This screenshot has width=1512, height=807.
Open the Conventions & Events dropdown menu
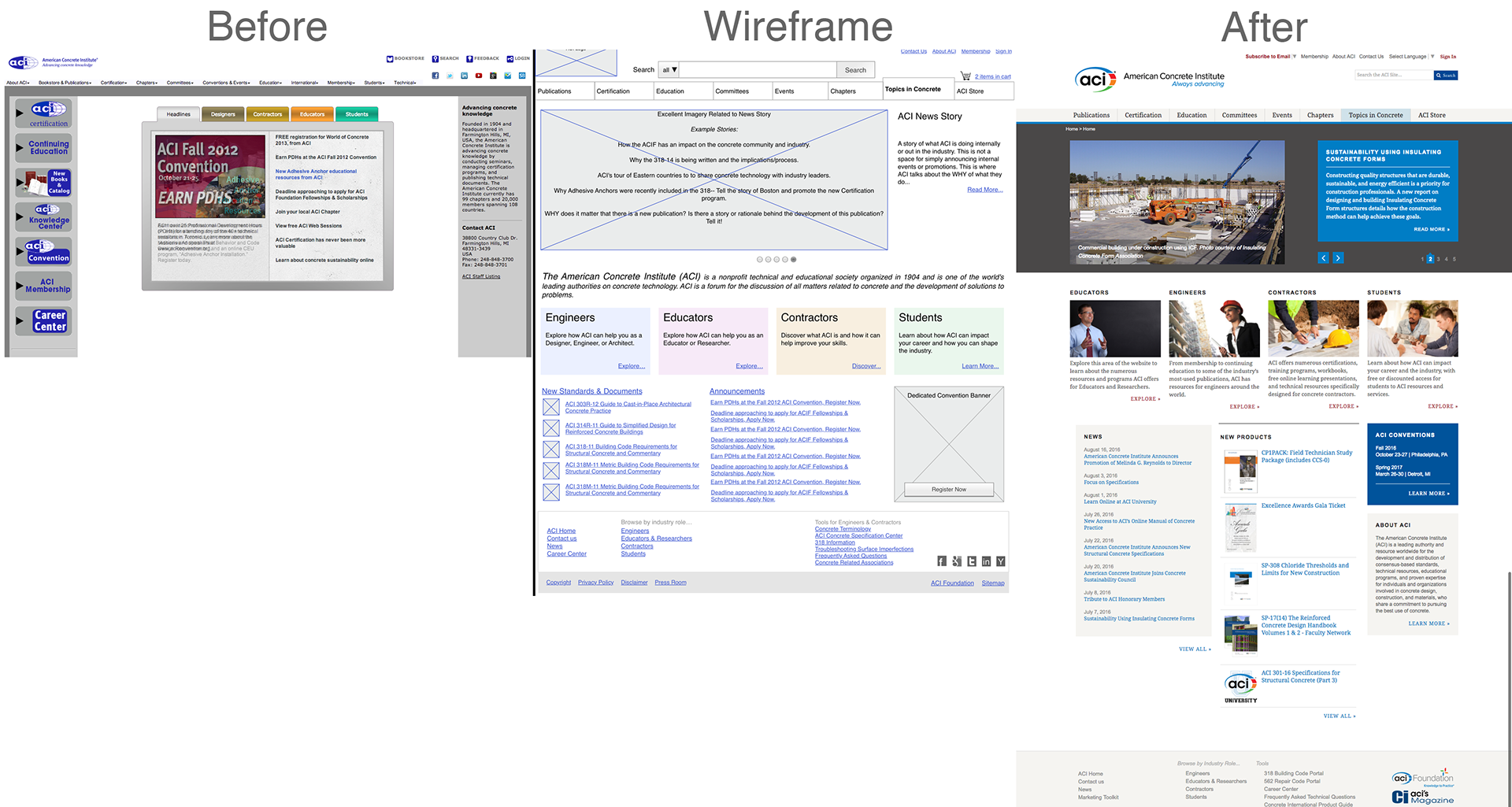(227, 83)
